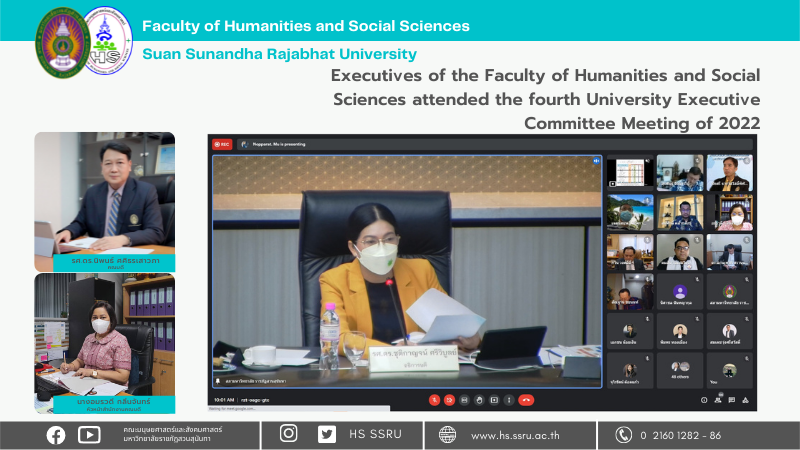
Task: Expand the All others participant tile
Action: [x=680, y=370]
